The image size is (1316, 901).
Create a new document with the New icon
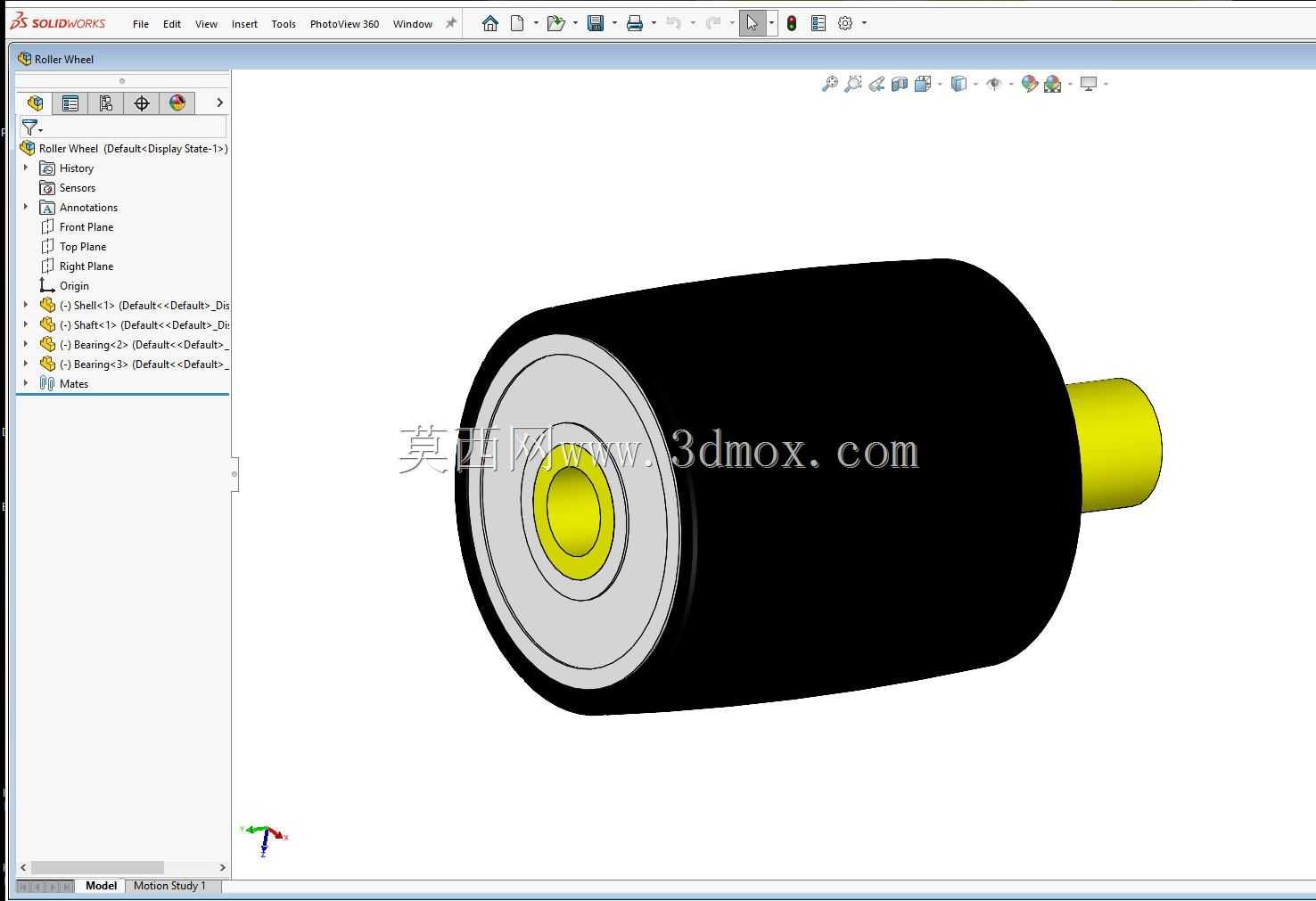coord(517,23)
